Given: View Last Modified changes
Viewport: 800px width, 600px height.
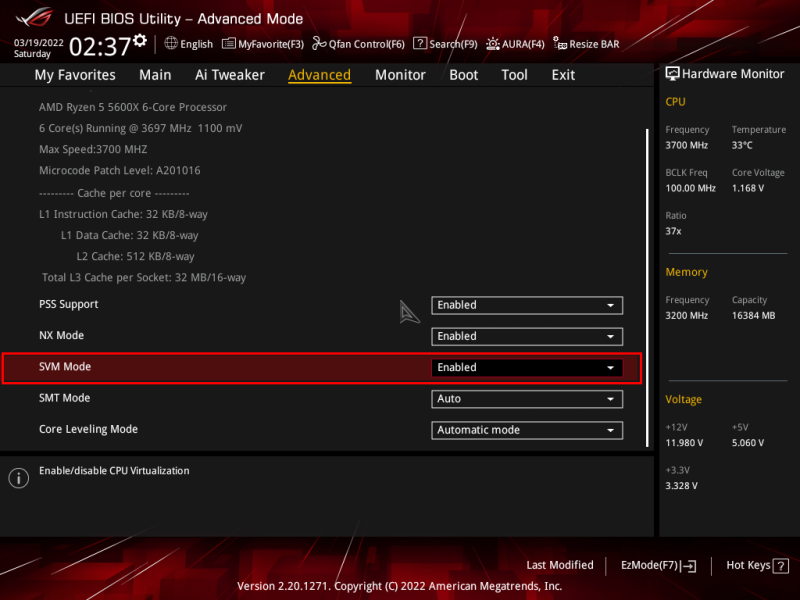Looking at the screenshot, I should [x=560, y=565].
